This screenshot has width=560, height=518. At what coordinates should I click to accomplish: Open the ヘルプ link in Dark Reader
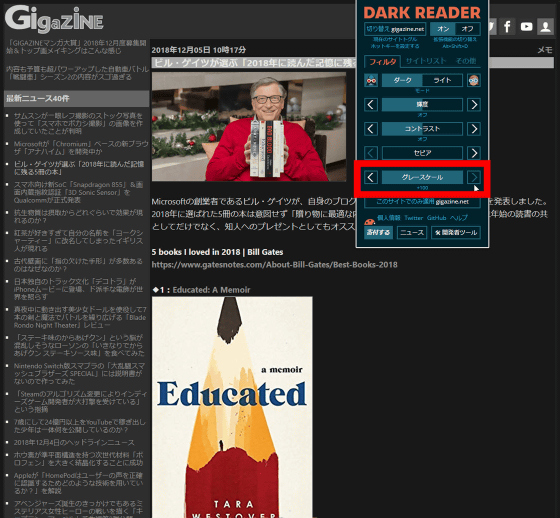459,218
